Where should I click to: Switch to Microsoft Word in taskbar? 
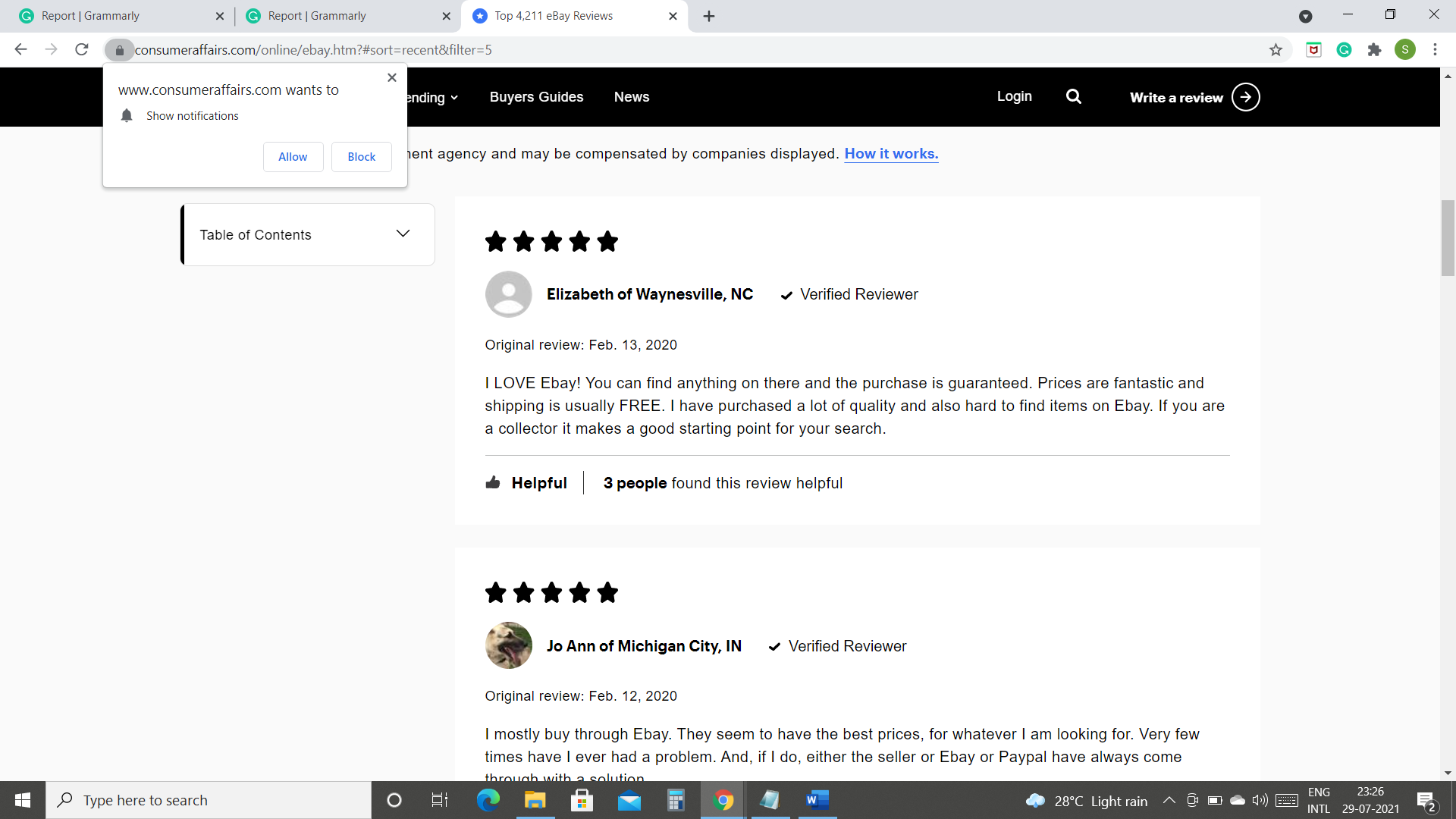click(x=817, y=800)
